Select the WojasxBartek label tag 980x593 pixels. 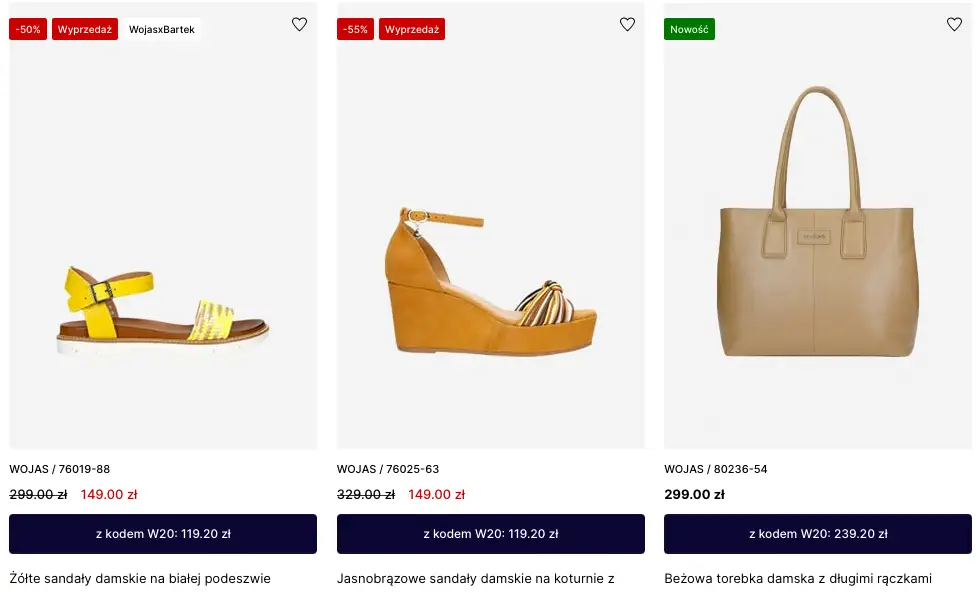click(162, 29)
